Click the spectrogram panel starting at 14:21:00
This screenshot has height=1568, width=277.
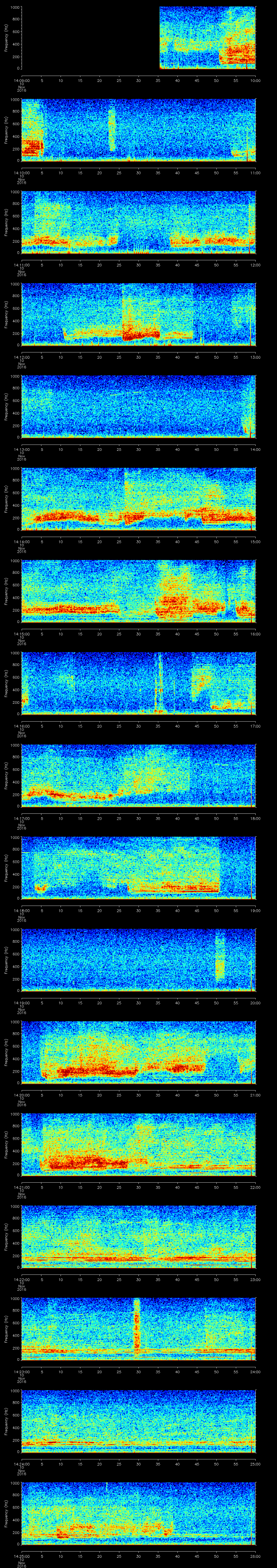coord(138,1144)
